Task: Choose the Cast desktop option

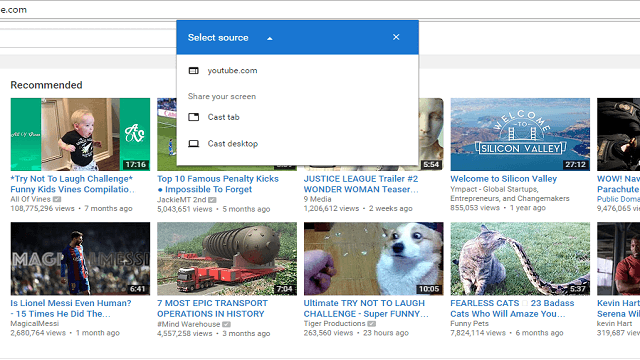Action: click(298, 144)
